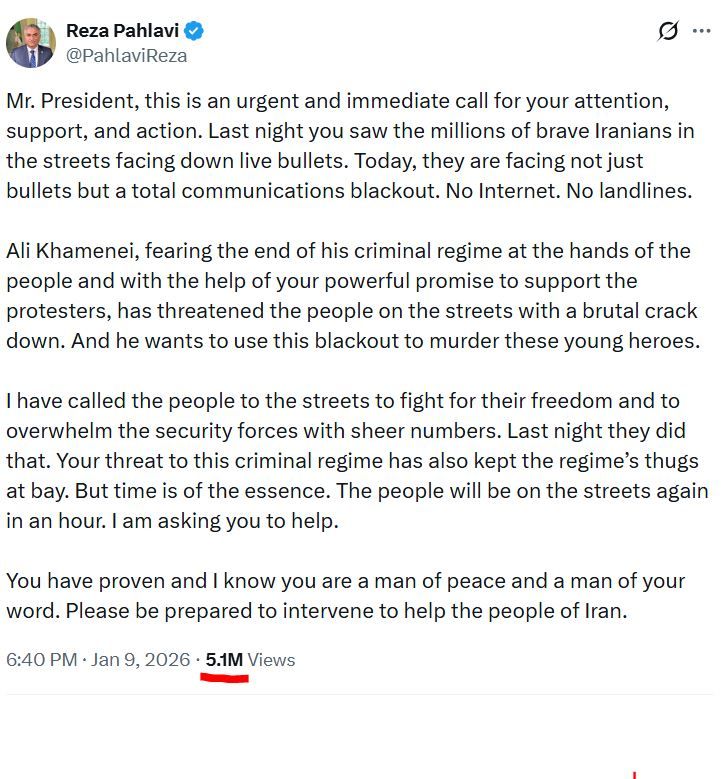
Task: Click the small red mark at bottom right
Action: pos(633,774)
